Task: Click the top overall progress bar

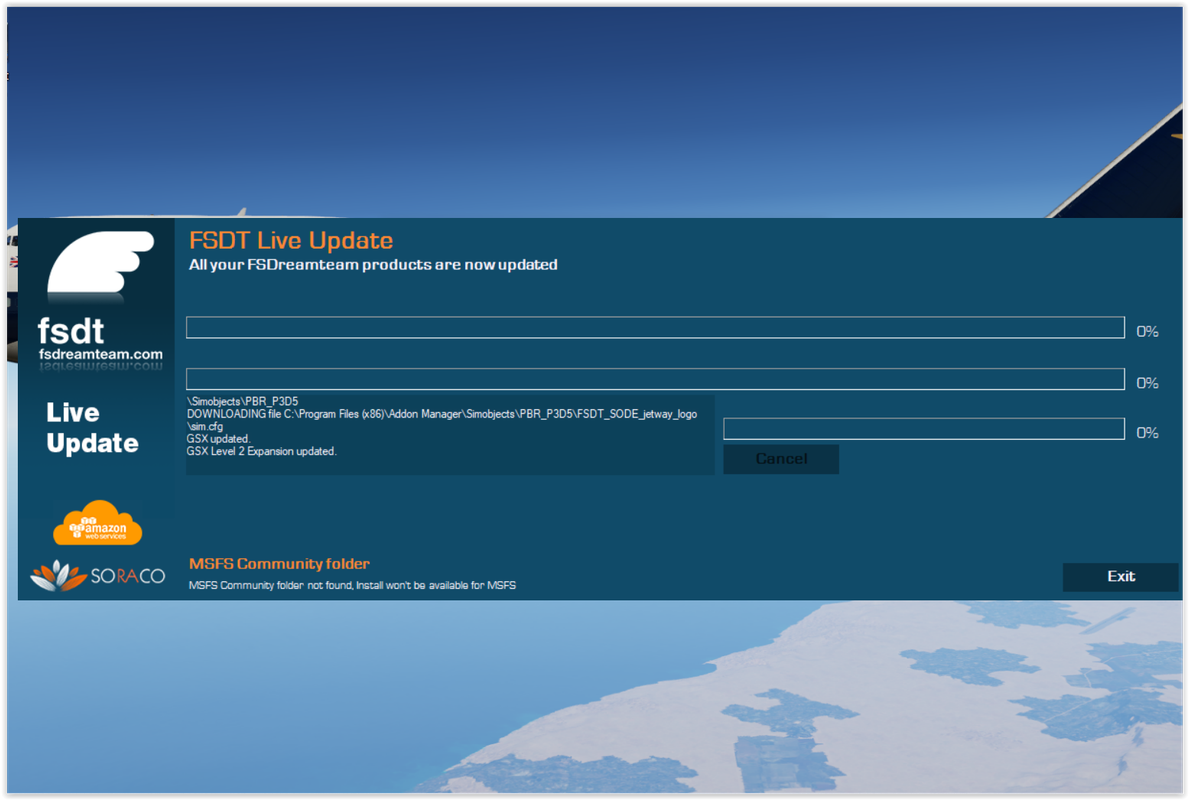Action: 655,328
